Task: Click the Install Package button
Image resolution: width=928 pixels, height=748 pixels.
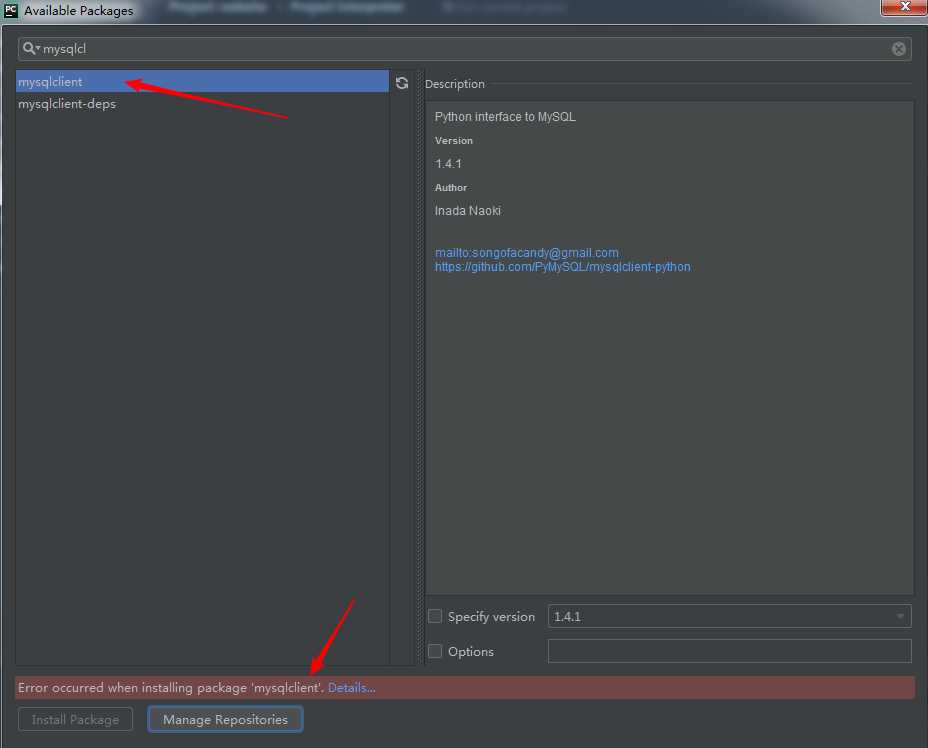Action: pyautogui.click(x=75, y=720)
